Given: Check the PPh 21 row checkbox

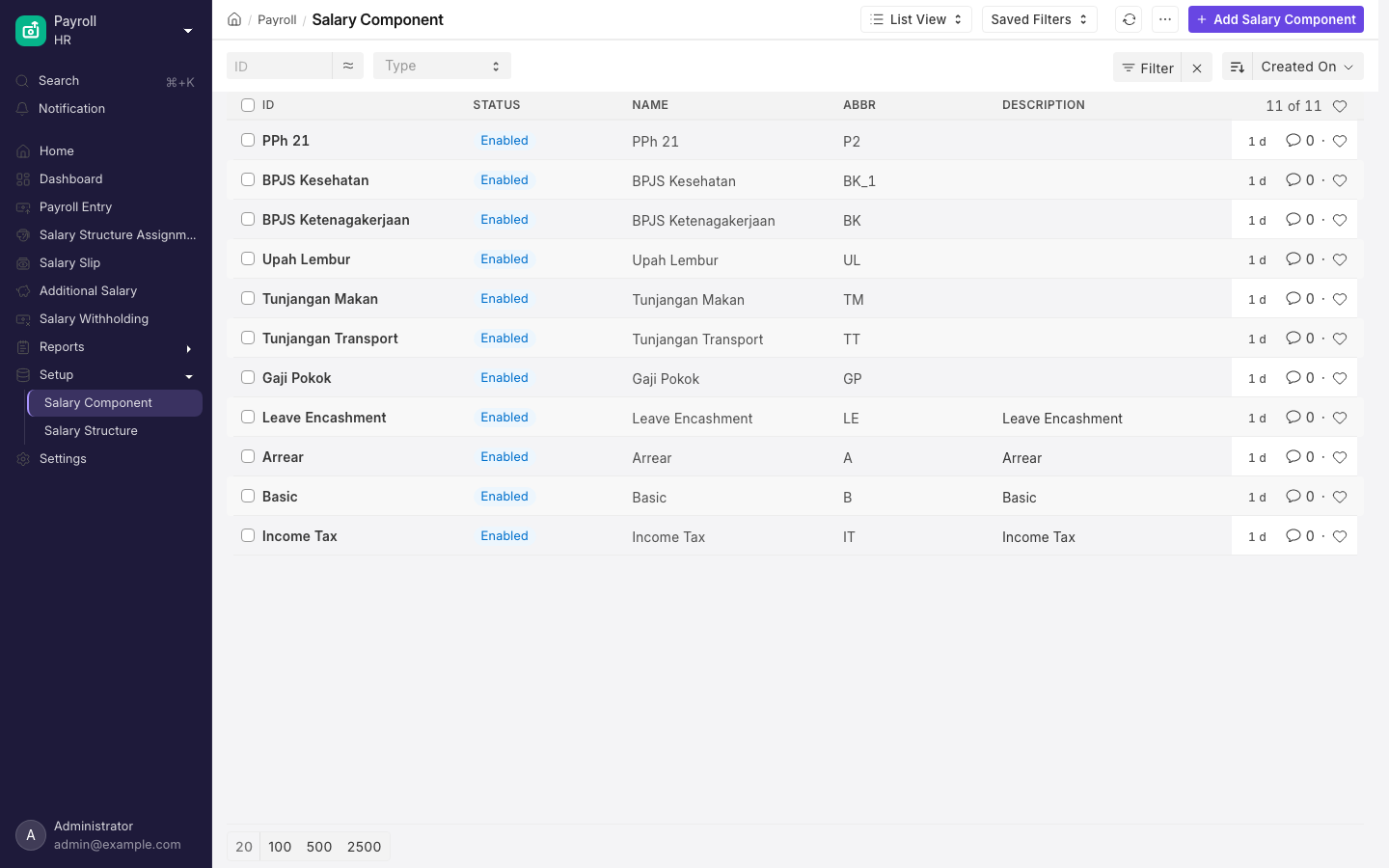Looking at the screenshot, I should click(x=248, y=140).
